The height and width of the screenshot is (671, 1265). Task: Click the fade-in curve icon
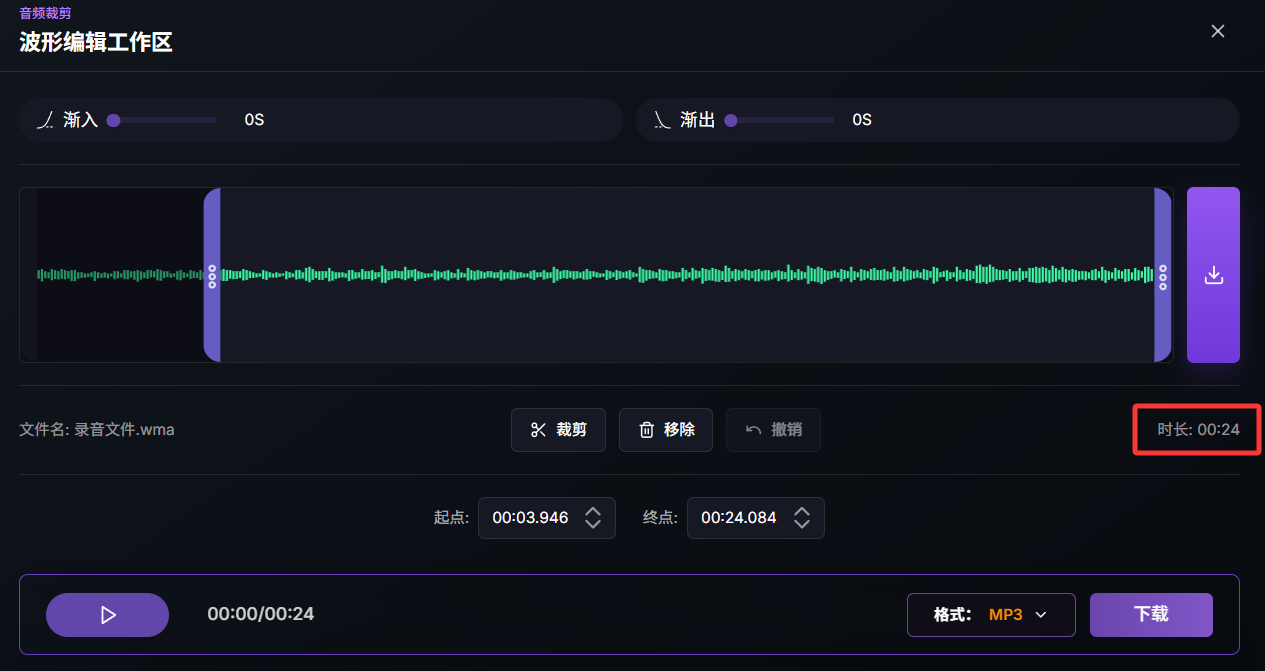point(46,120)
